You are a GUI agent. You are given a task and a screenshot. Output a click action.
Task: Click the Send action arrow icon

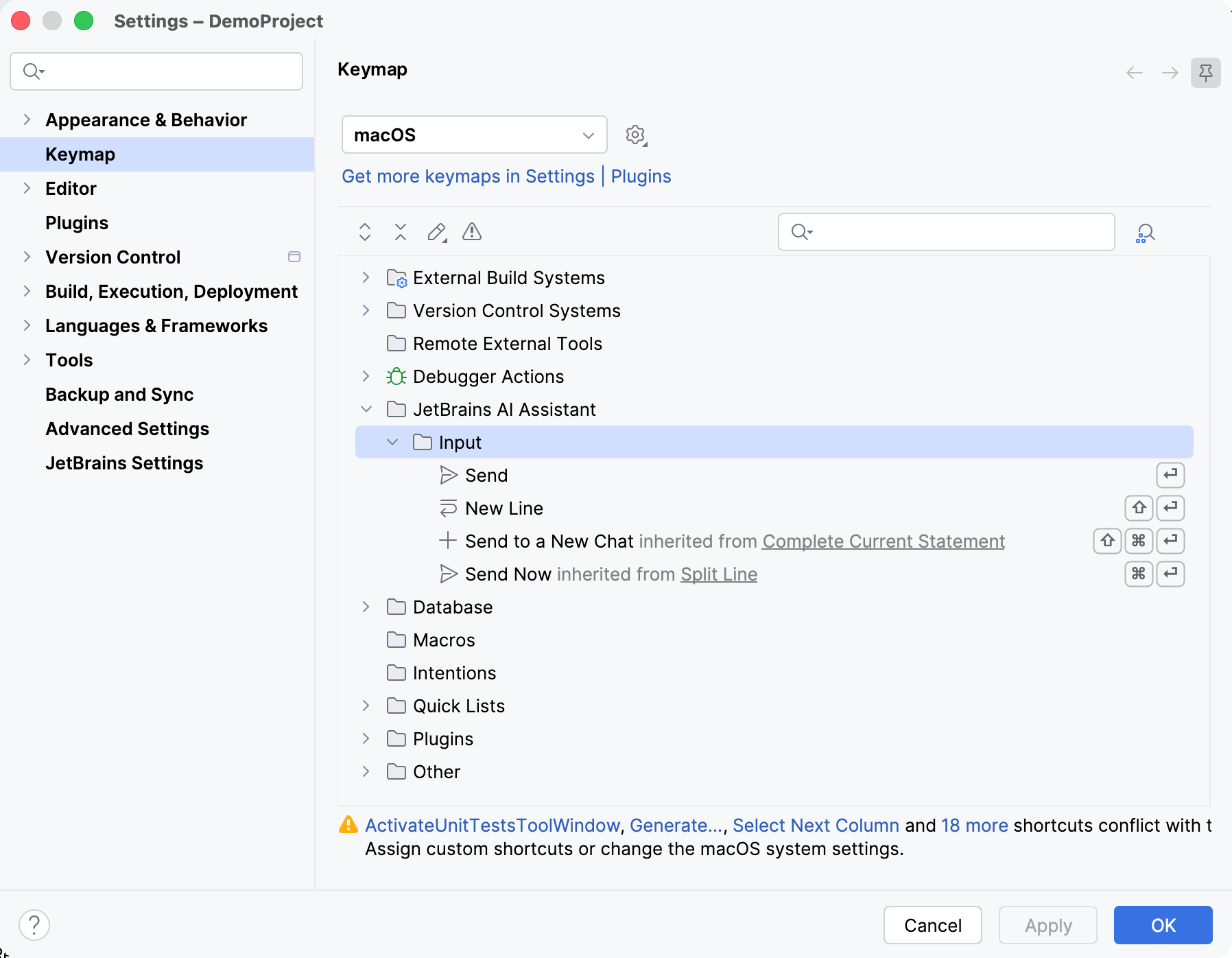449,476
